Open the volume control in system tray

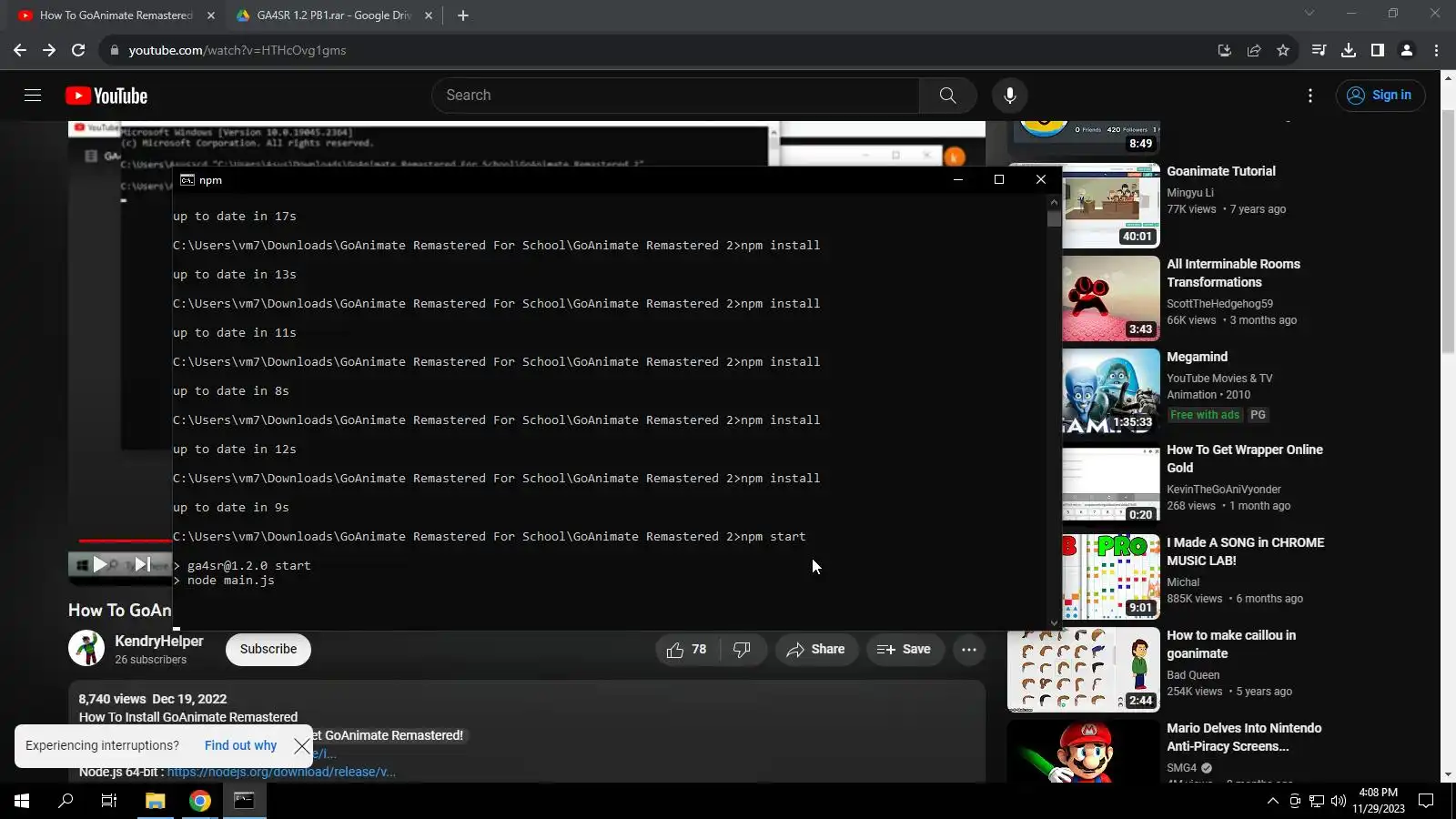(1338, 801)
